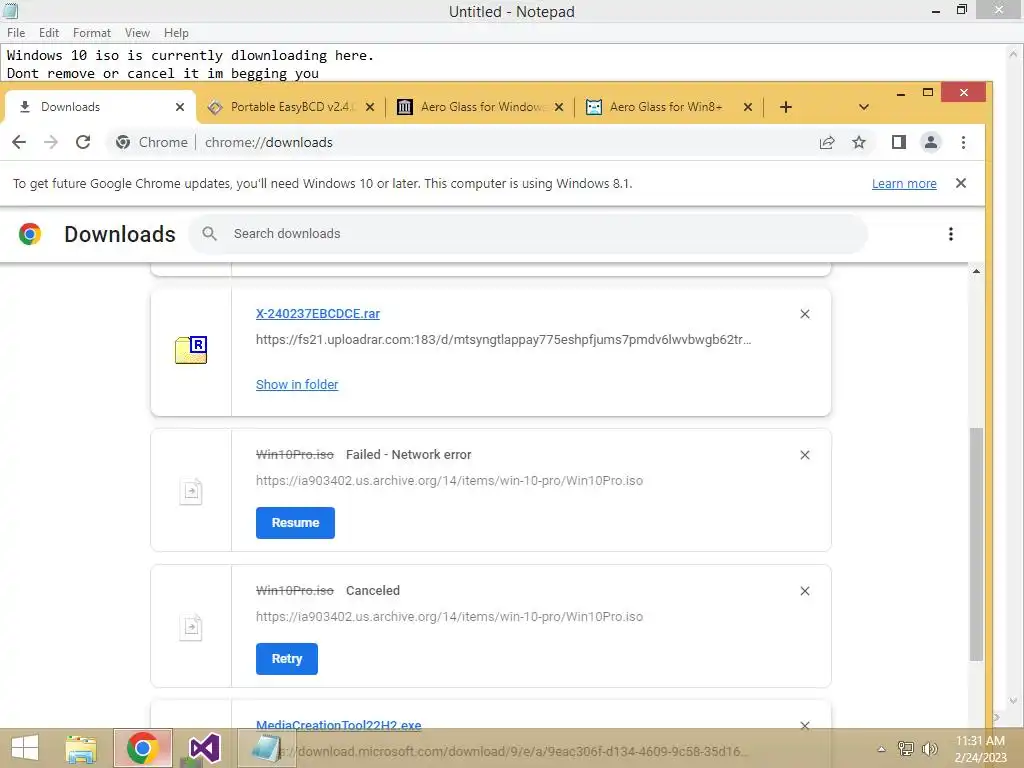Open the tab search chevron
The height and width of the screenshot is (768, 1024).
[x=863, y=107]
